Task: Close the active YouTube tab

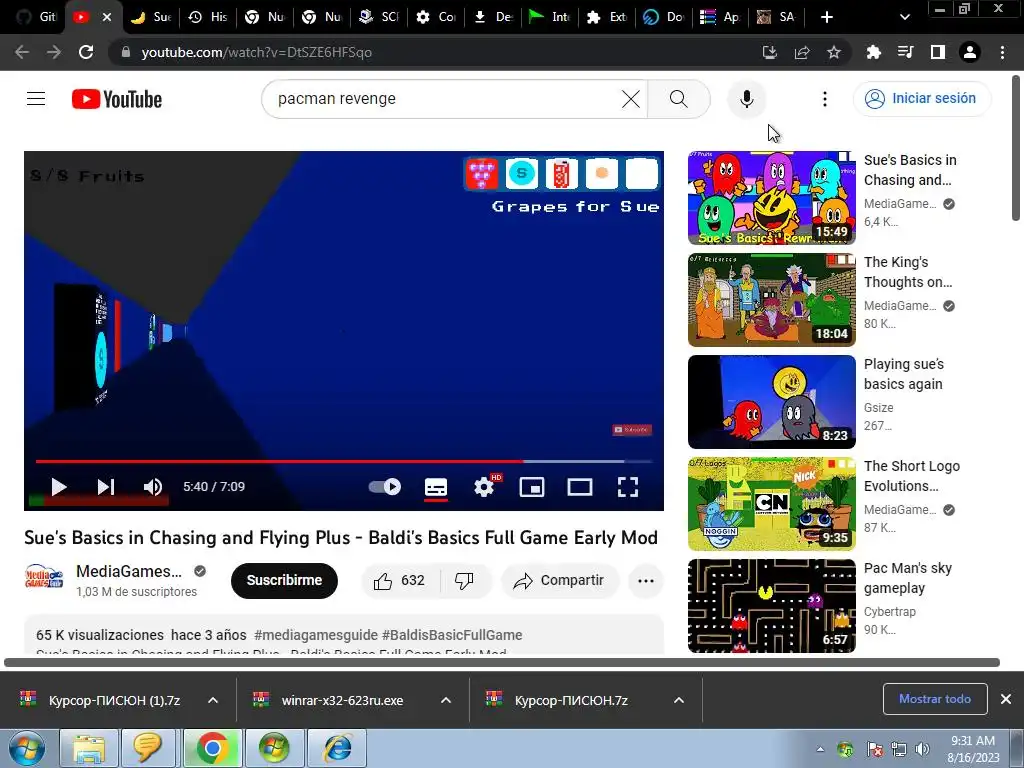Action: click(107, 17)
